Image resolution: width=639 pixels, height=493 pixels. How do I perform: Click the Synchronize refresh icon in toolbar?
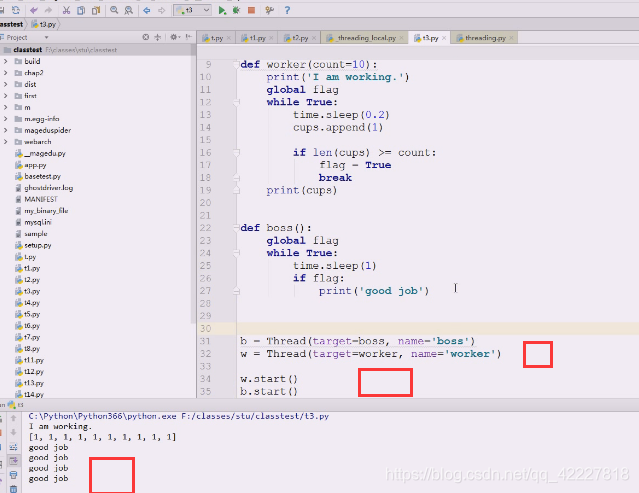[x=15, y=10]
